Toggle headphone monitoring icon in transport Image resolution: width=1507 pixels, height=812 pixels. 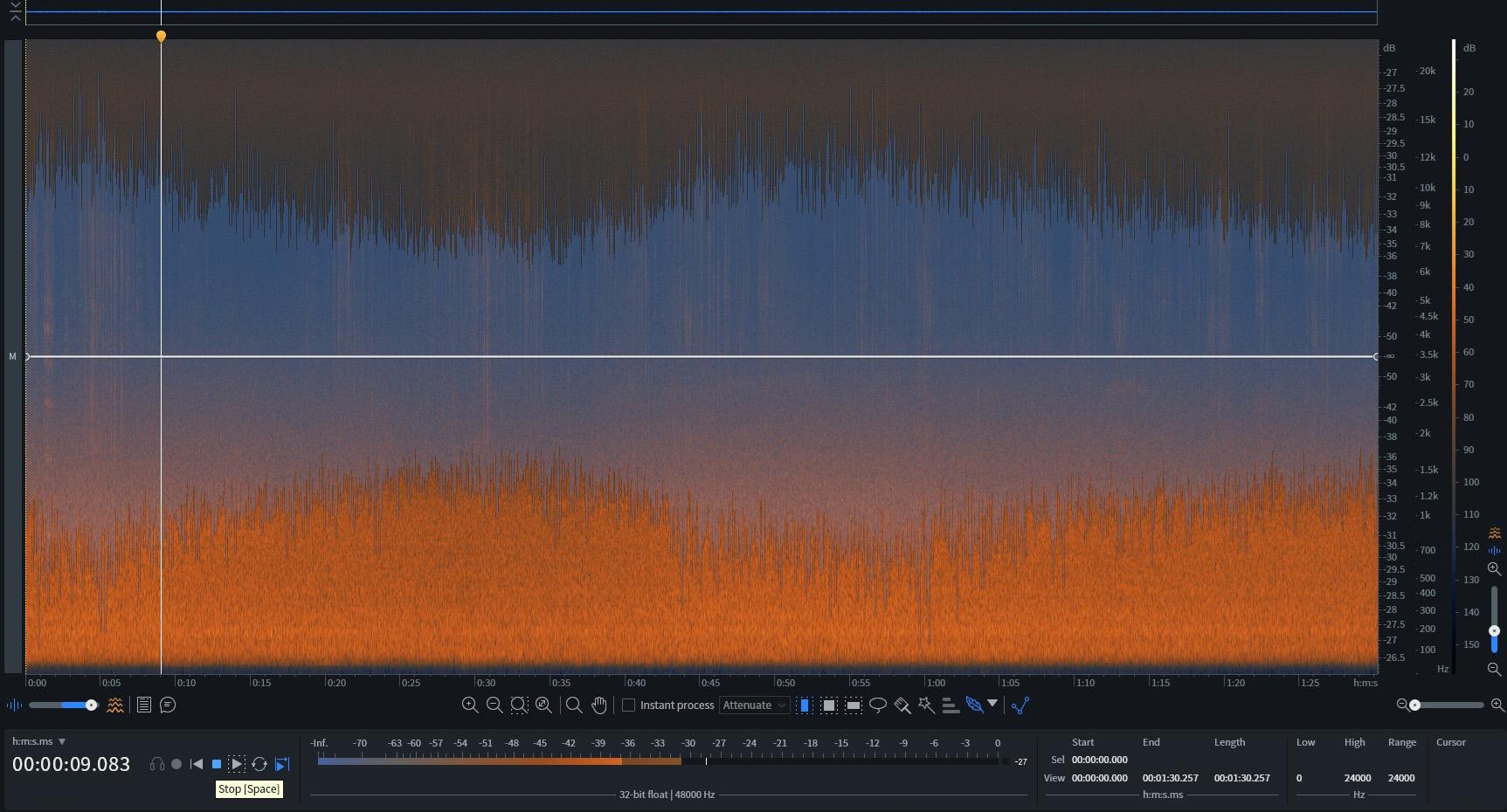coord(157,764)
